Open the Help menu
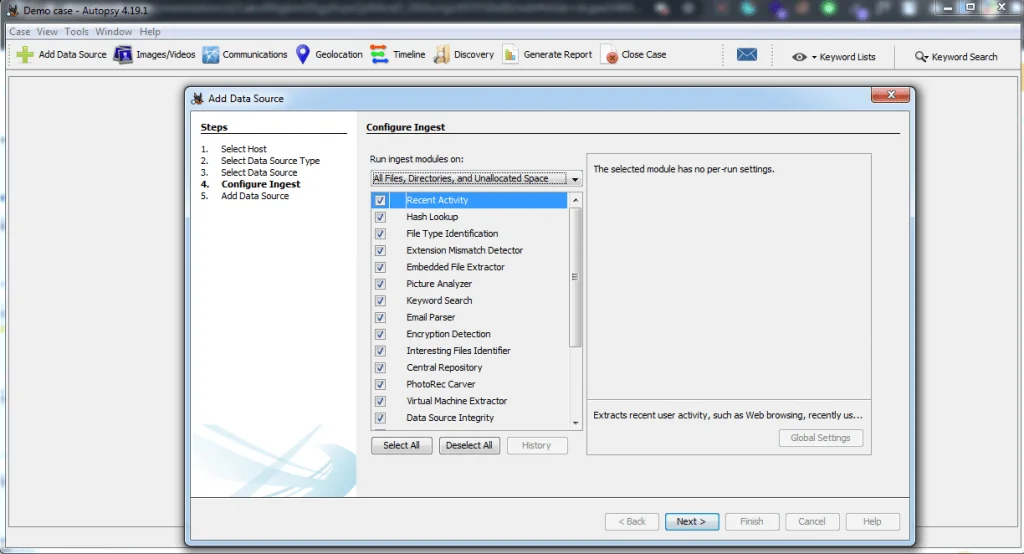1024x554 pixels. click(150, 31)
